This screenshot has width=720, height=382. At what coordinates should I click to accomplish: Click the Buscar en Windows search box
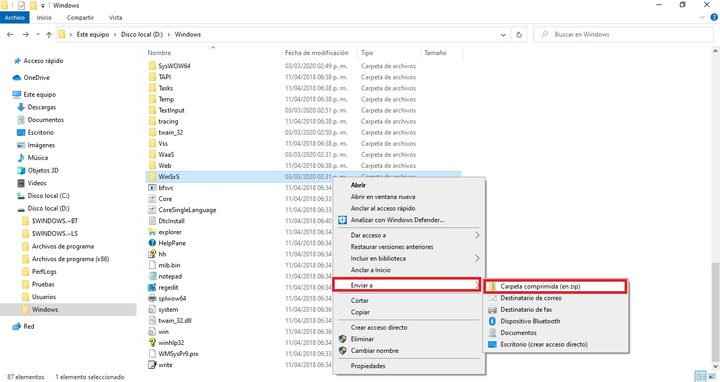[623, 34]
